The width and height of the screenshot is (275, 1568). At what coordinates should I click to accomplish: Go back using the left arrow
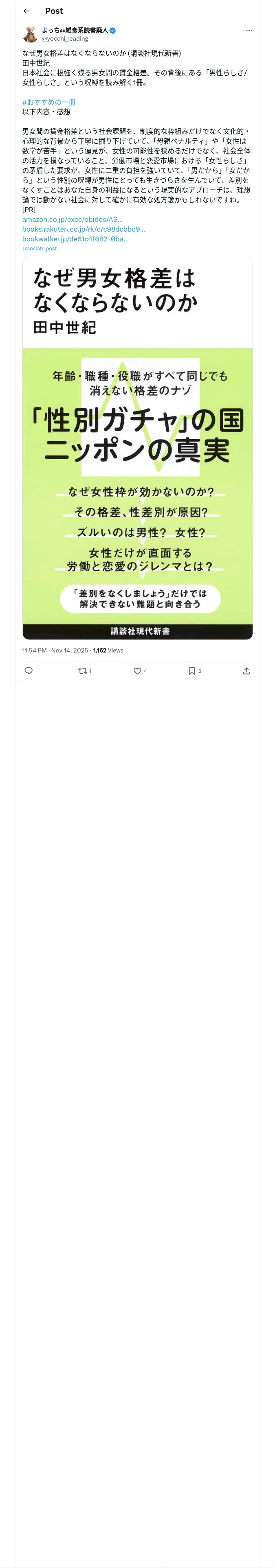click(x=27, y=11)
